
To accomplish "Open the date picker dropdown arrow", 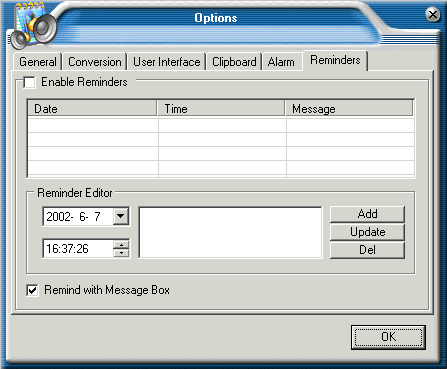I will click(x=121, y=216).
